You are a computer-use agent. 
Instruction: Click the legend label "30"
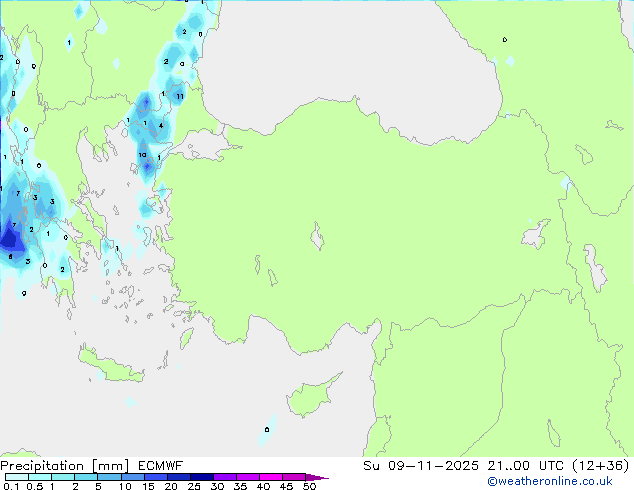tap(217, 486)
